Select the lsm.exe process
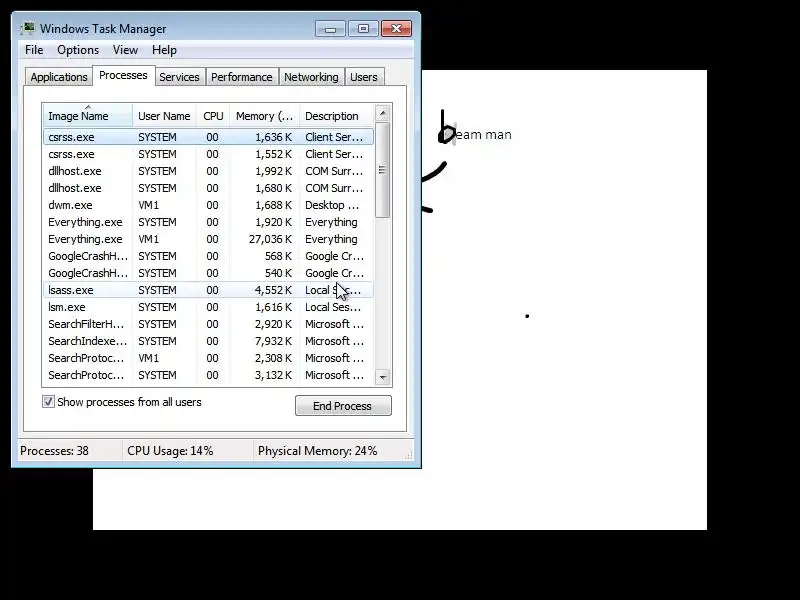800x600 pixels. pos(209,307)
